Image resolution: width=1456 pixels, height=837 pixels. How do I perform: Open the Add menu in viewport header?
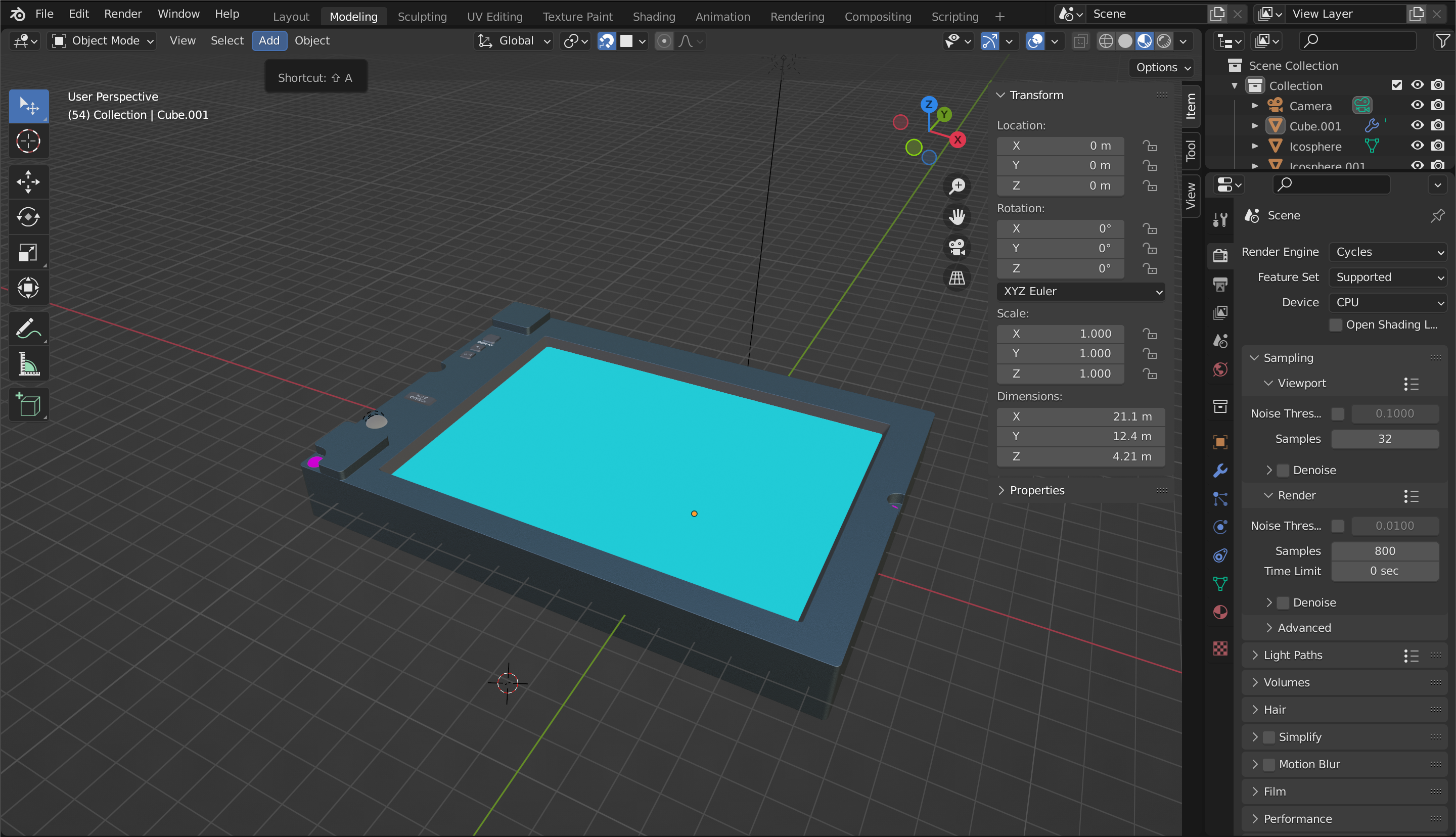(268, 41)
